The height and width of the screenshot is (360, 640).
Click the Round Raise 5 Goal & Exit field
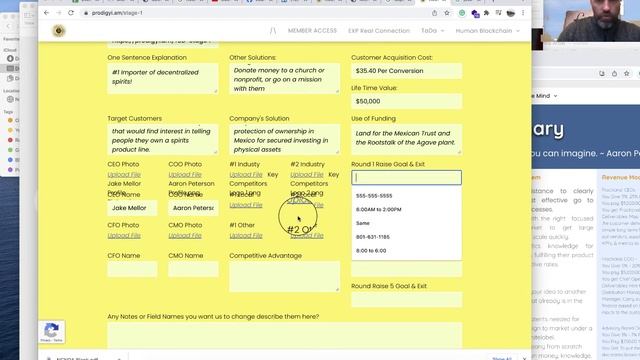407,300
